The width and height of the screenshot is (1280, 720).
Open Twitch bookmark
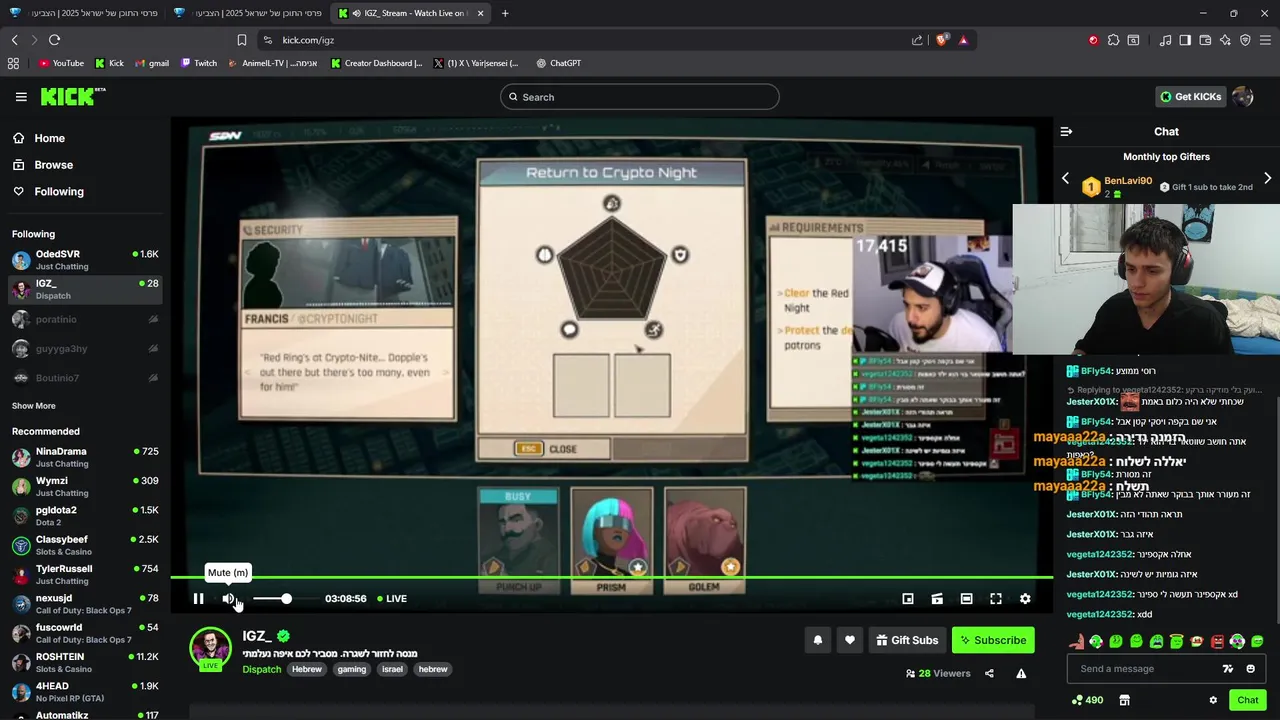coord(199,63)
